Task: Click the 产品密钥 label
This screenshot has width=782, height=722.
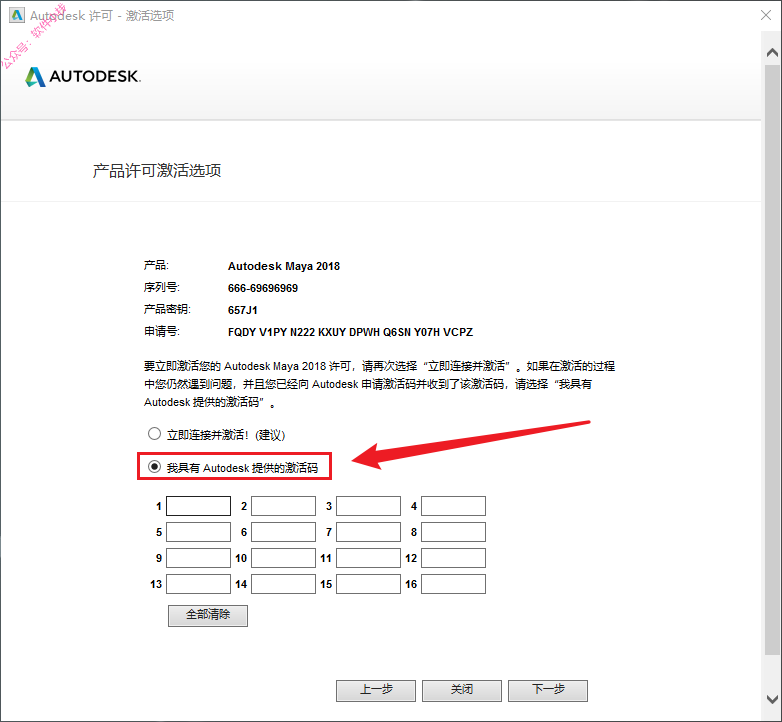Action: click(167, 310)
